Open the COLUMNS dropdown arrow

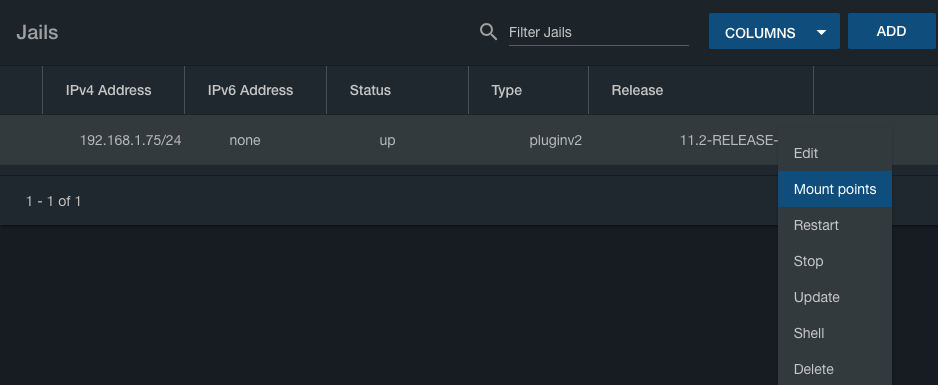[x=821, y=33]
